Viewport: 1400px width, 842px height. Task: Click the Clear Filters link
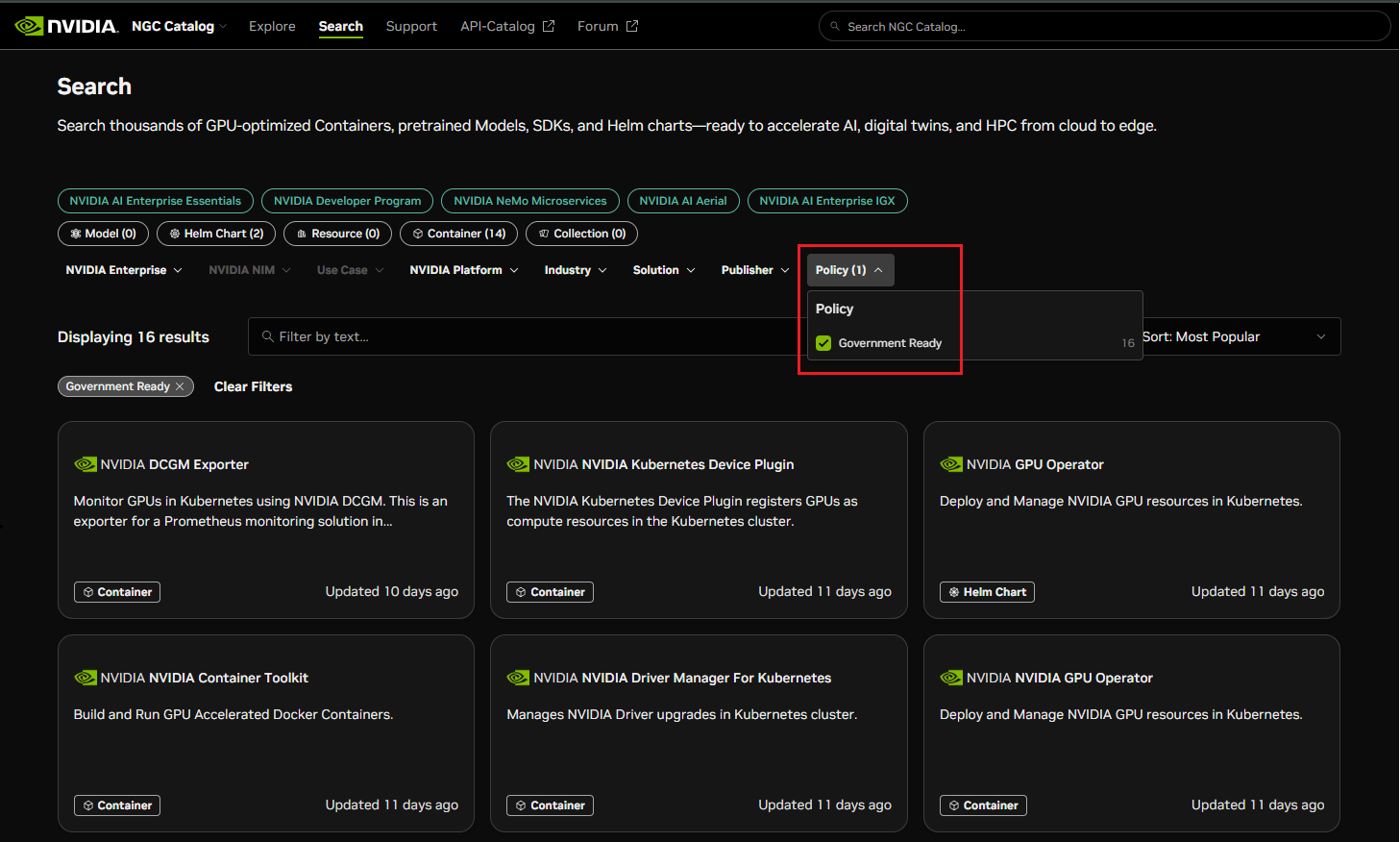pyautogui.click(x=253, y=385)
